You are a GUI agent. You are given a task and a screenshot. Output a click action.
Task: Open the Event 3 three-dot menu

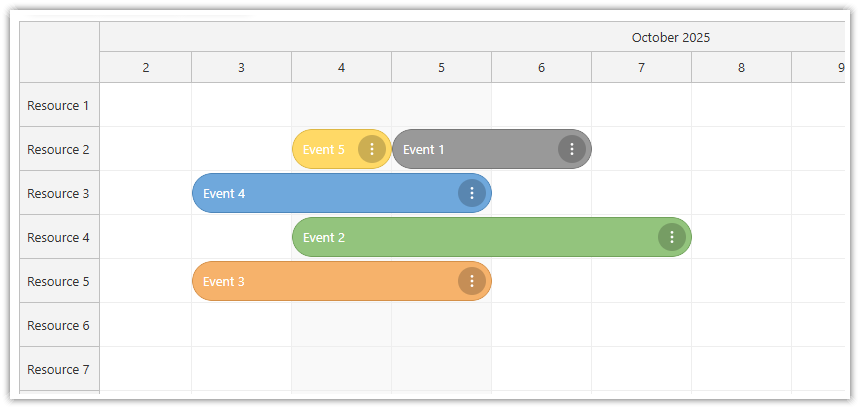pos(472,281)
